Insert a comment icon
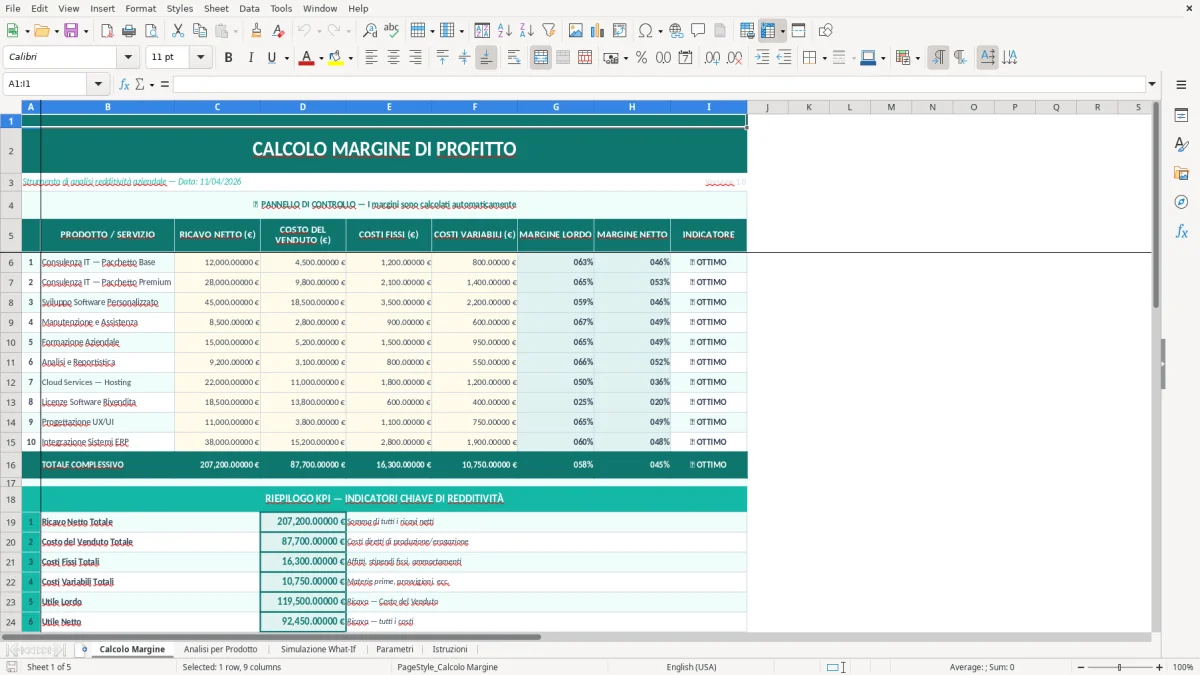The image size is (1200, 675). 698,31
